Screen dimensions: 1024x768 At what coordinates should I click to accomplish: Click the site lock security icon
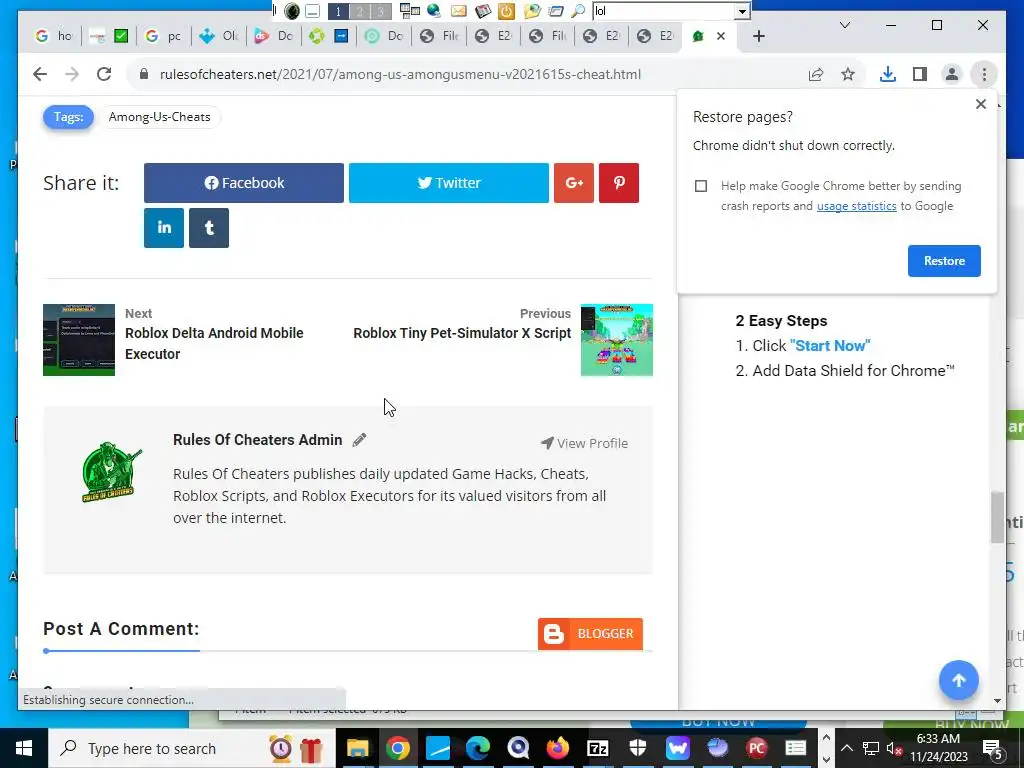click(x=144, y=74)
